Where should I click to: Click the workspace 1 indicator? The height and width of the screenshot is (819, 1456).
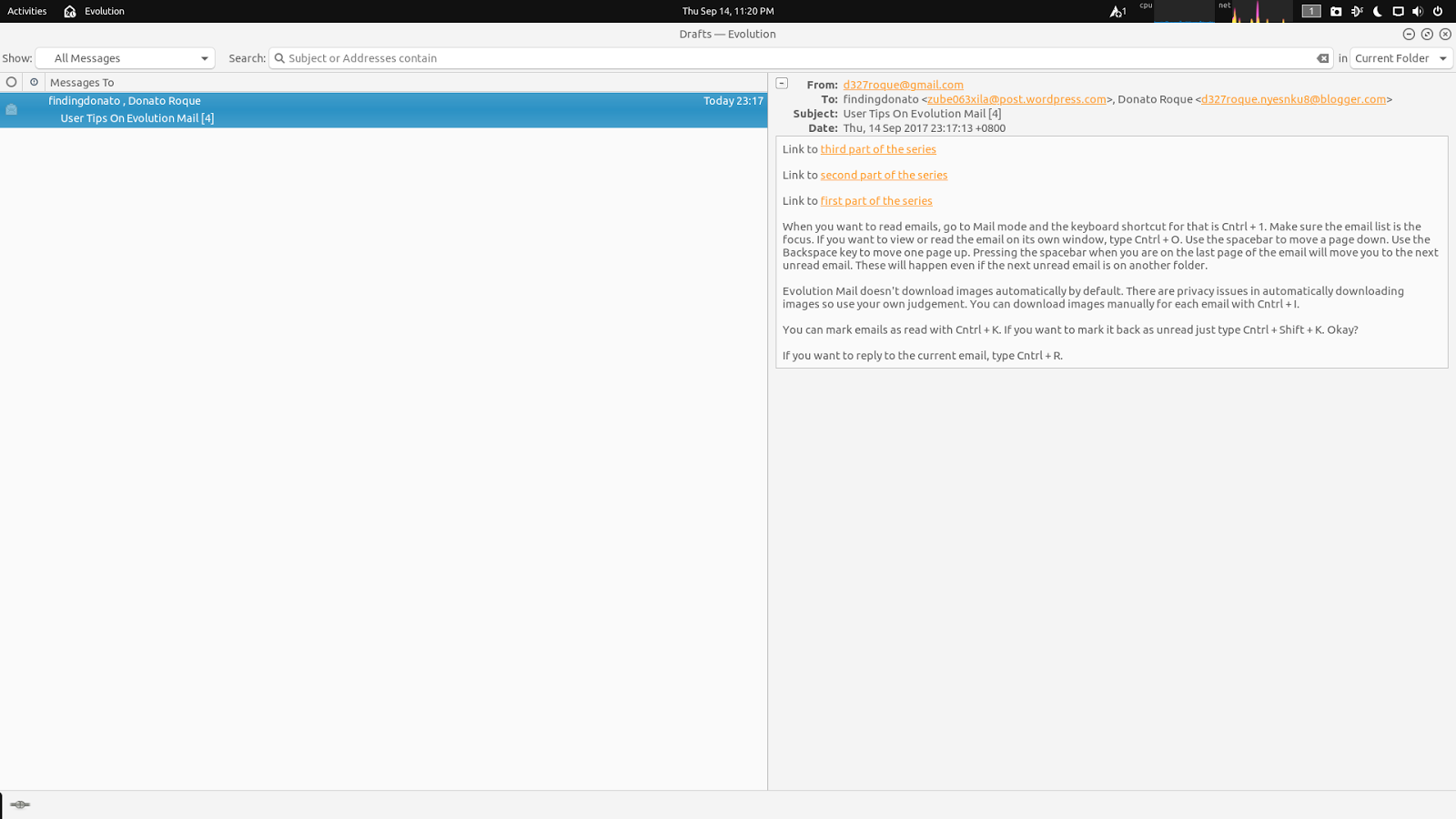(x=1311, y=11)
